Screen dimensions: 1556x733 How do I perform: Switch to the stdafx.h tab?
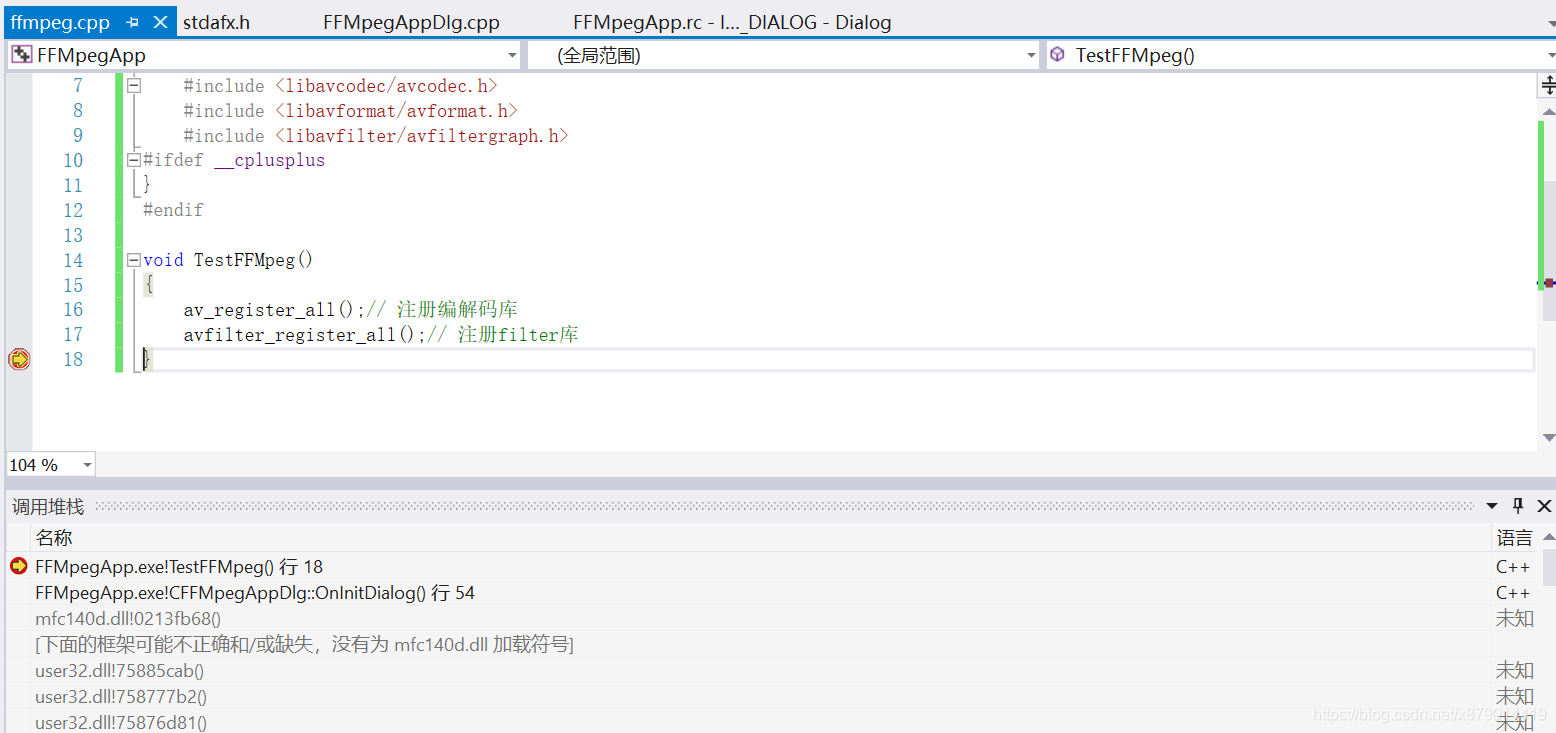pos(216,22)
